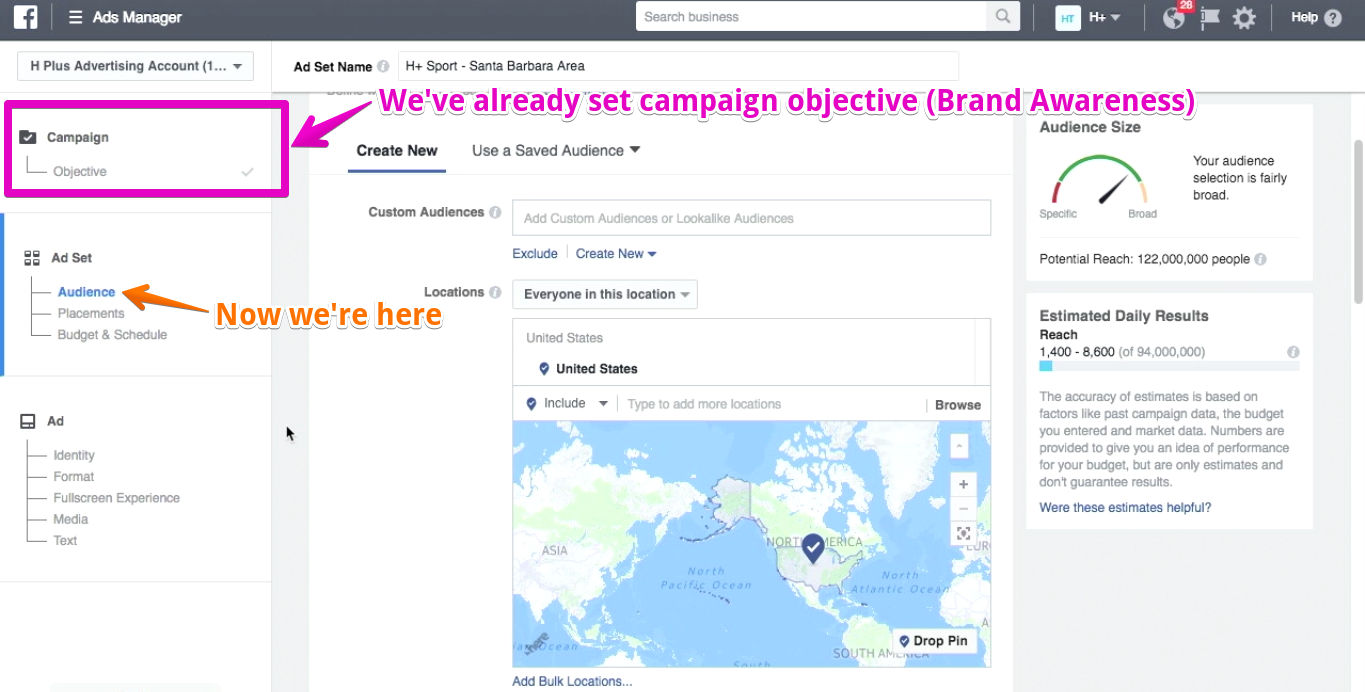Screen dimensions: 1365x692
Task: Open the Format step
Action: click(74, 476)
